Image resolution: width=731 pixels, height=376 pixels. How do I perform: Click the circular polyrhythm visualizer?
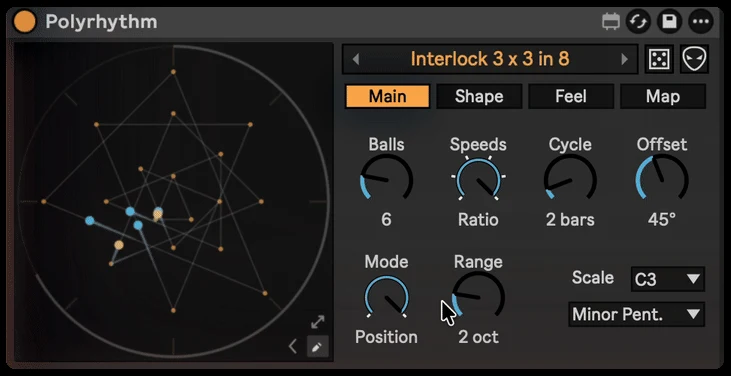click(x=173, y=202)
